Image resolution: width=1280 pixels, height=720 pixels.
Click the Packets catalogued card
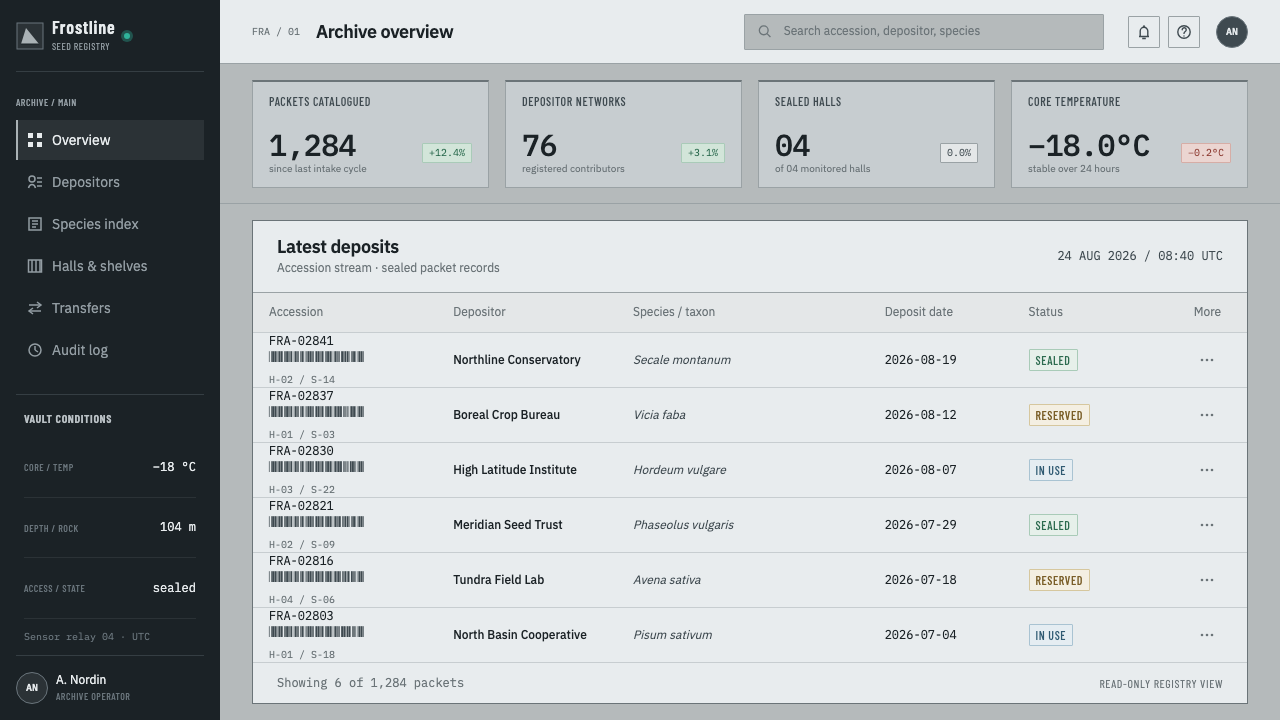click(370, 134)
